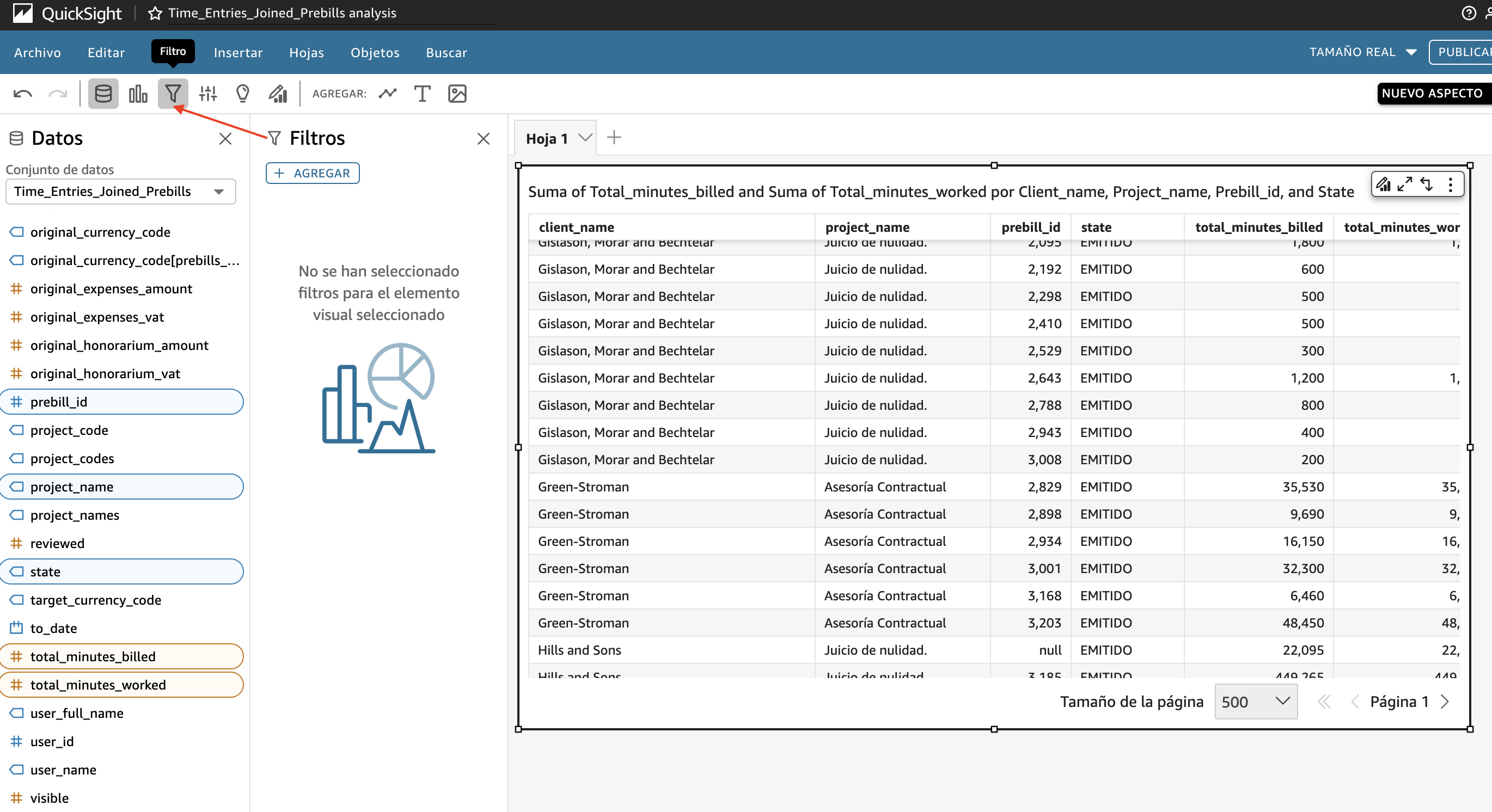Viewport: 1492px width, 812px height.
Task: Star the Time_Entries_Joined_Prebills analysis
Action: [155, 13]
